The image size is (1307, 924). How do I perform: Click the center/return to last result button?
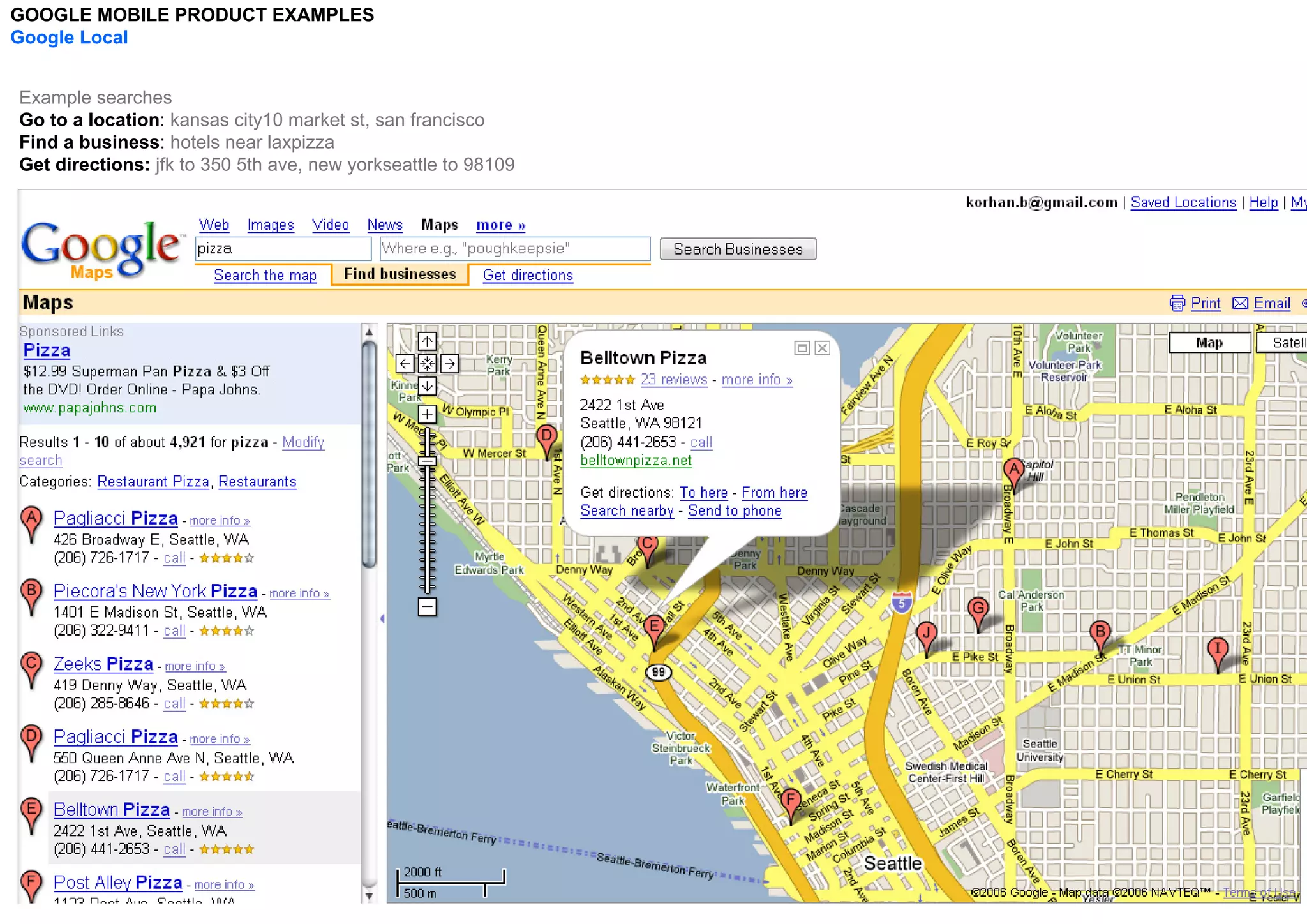pyautogui.click(x=427, y=364)
